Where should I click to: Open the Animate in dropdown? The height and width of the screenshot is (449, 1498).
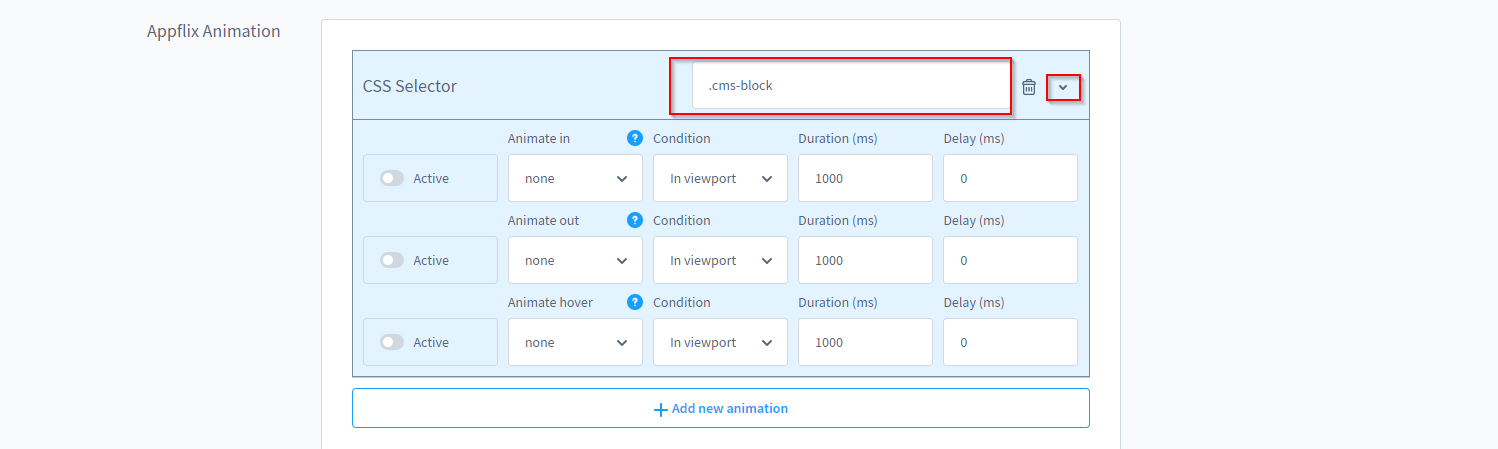575,178
